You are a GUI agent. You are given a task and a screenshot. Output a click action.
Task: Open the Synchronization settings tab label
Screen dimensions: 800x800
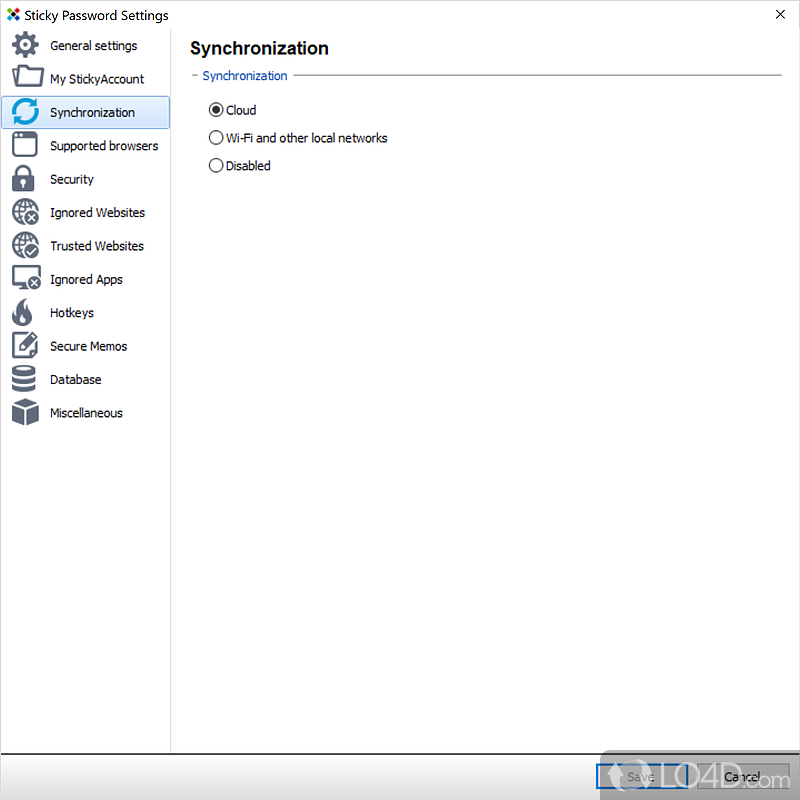(92, 113)
